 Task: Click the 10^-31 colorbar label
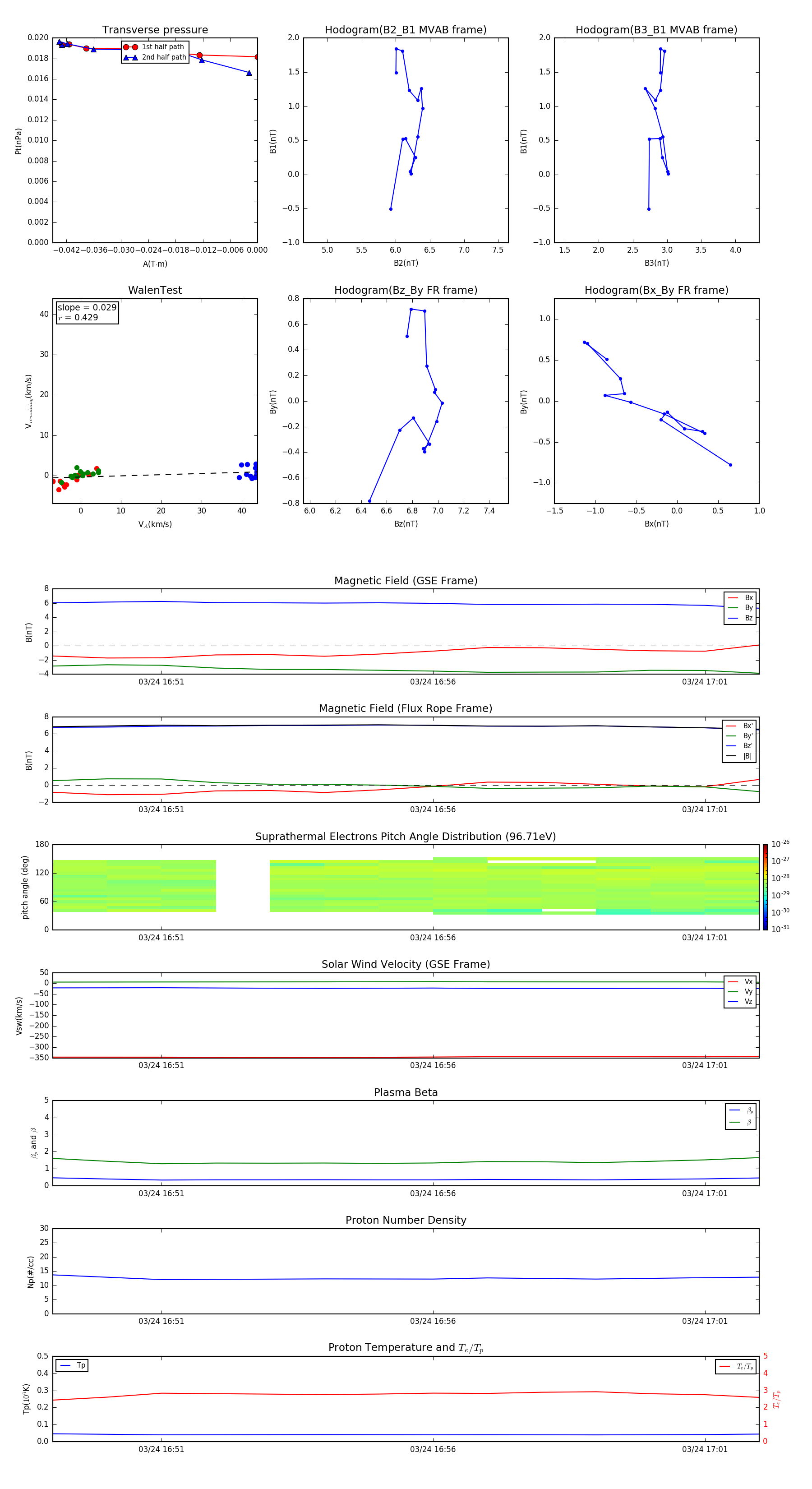pos(780,929)
